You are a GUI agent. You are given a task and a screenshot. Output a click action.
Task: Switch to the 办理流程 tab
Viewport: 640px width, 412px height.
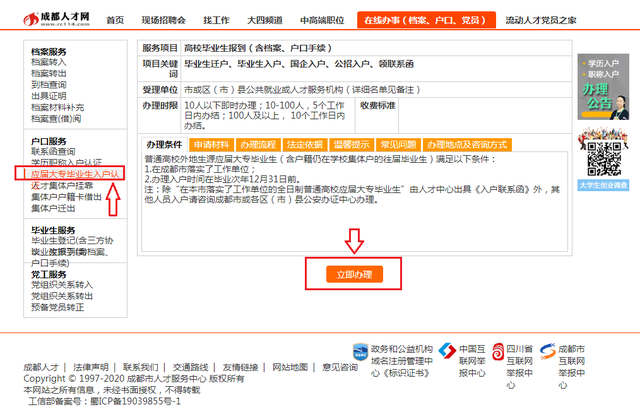pyautogui.click(x=258, y=145)
